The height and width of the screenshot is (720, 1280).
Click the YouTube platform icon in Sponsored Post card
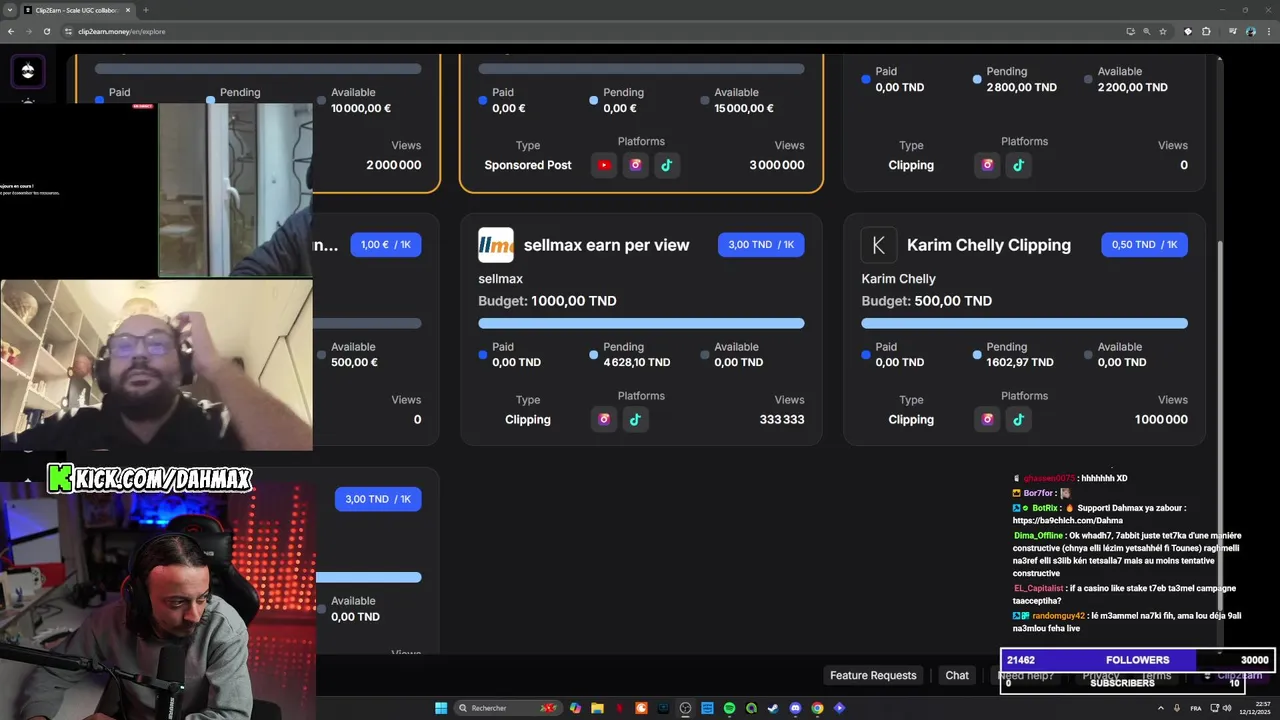(604, 165)
